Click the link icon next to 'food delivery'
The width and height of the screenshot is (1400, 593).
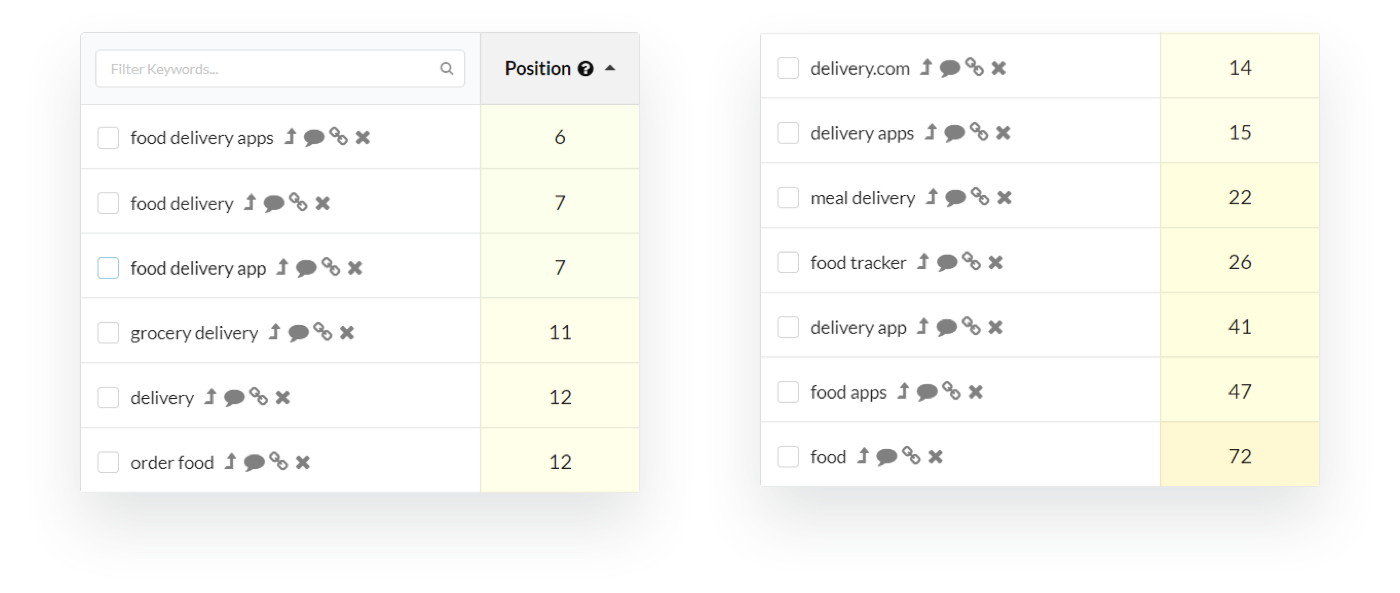click(298, 203)
